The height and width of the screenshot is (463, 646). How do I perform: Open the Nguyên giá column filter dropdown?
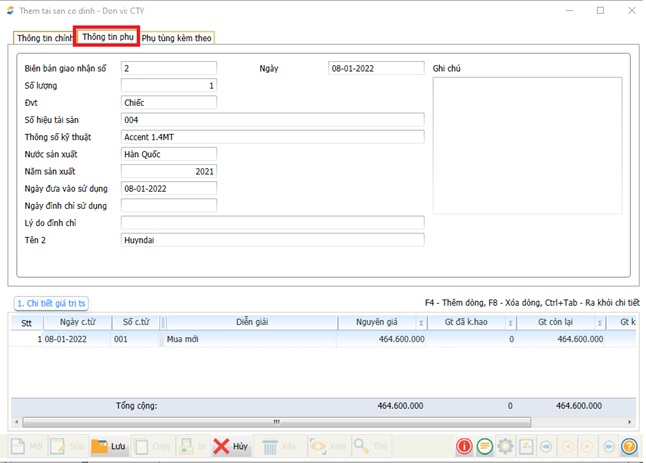(421, 323)
